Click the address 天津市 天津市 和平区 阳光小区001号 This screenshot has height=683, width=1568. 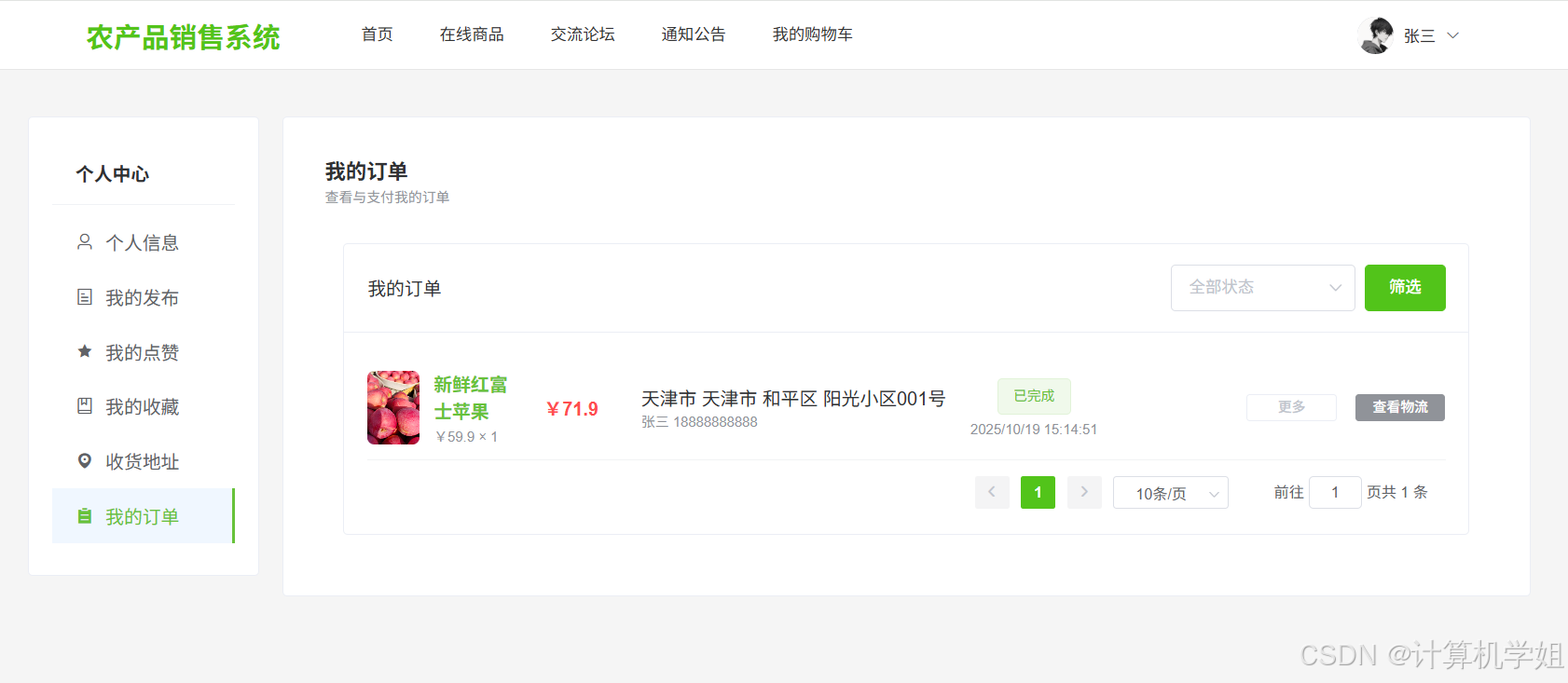[793, 399]
